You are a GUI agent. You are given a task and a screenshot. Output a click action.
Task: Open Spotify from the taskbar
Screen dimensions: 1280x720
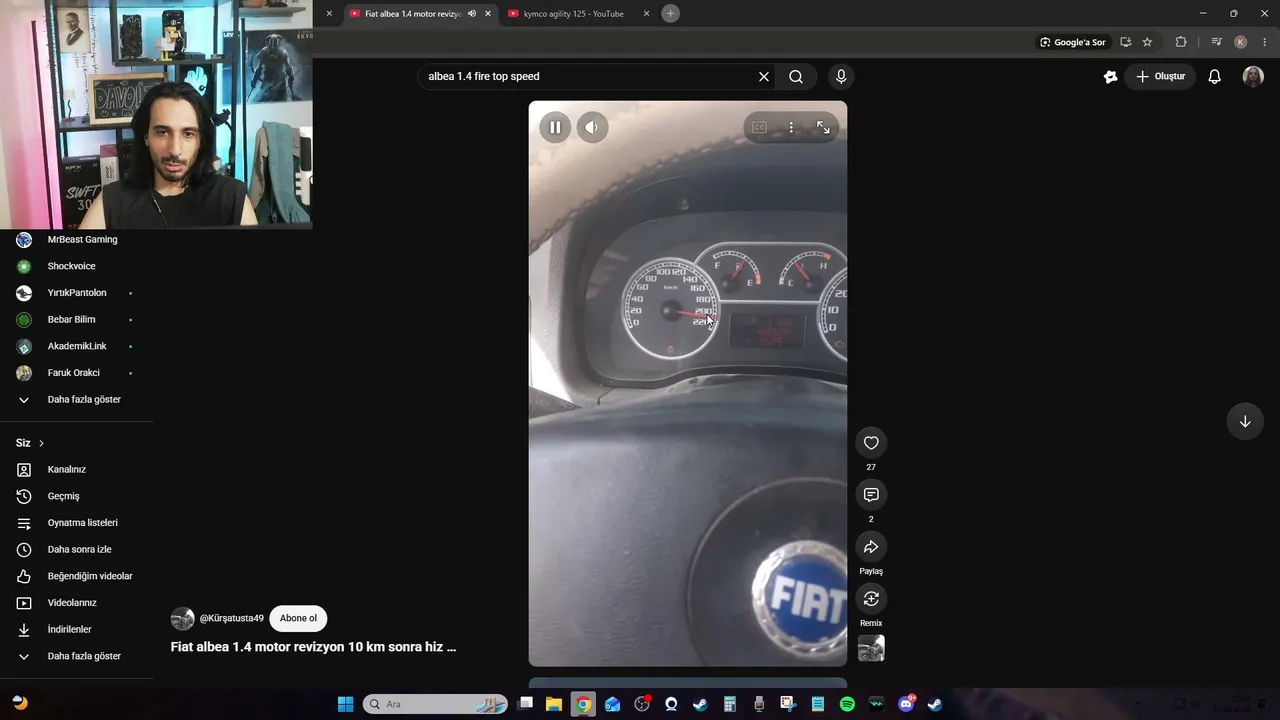pos(847,704)
